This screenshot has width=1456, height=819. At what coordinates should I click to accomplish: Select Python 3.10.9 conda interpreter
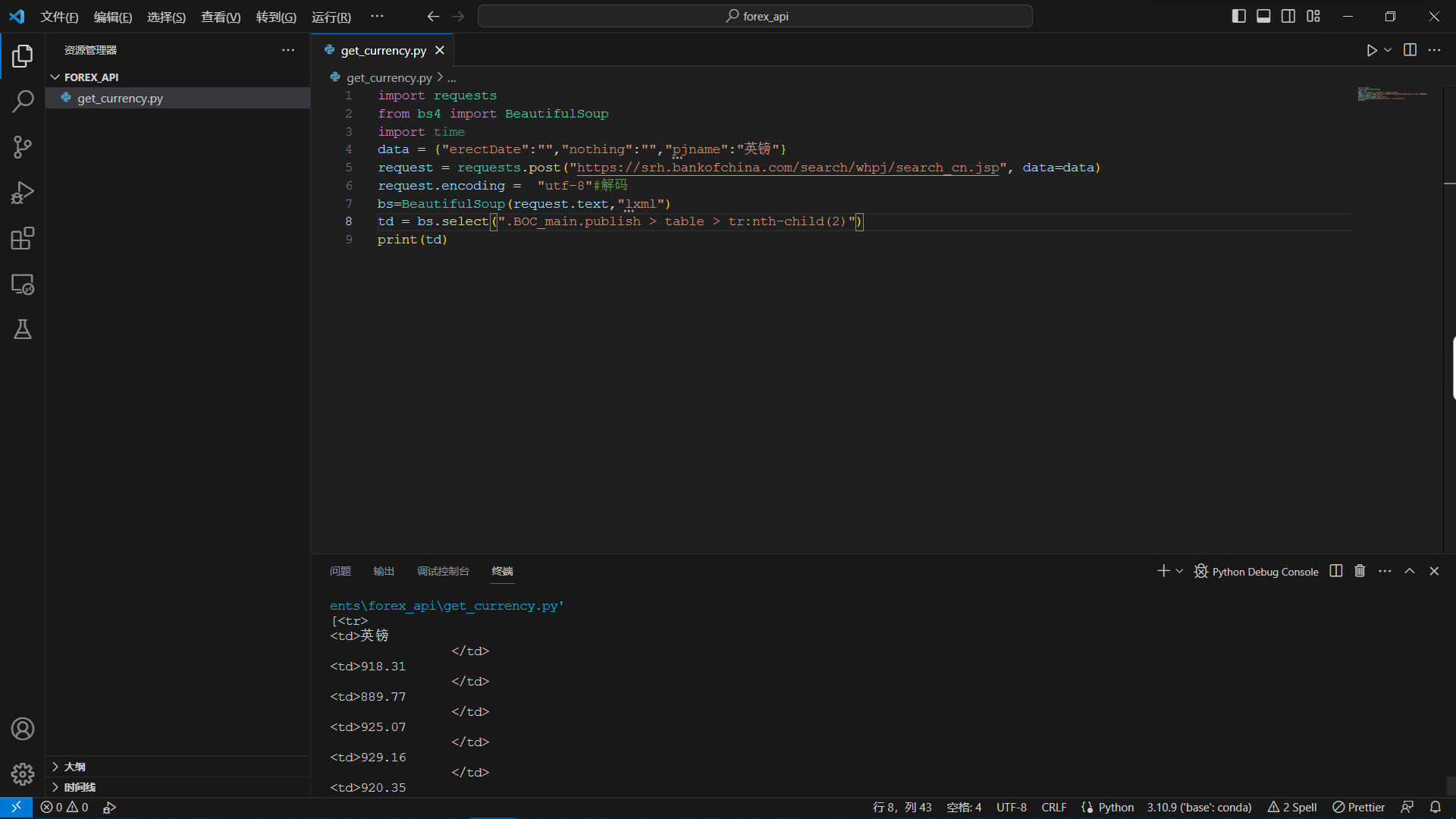pyautogui.click(x=1199, y=808)
